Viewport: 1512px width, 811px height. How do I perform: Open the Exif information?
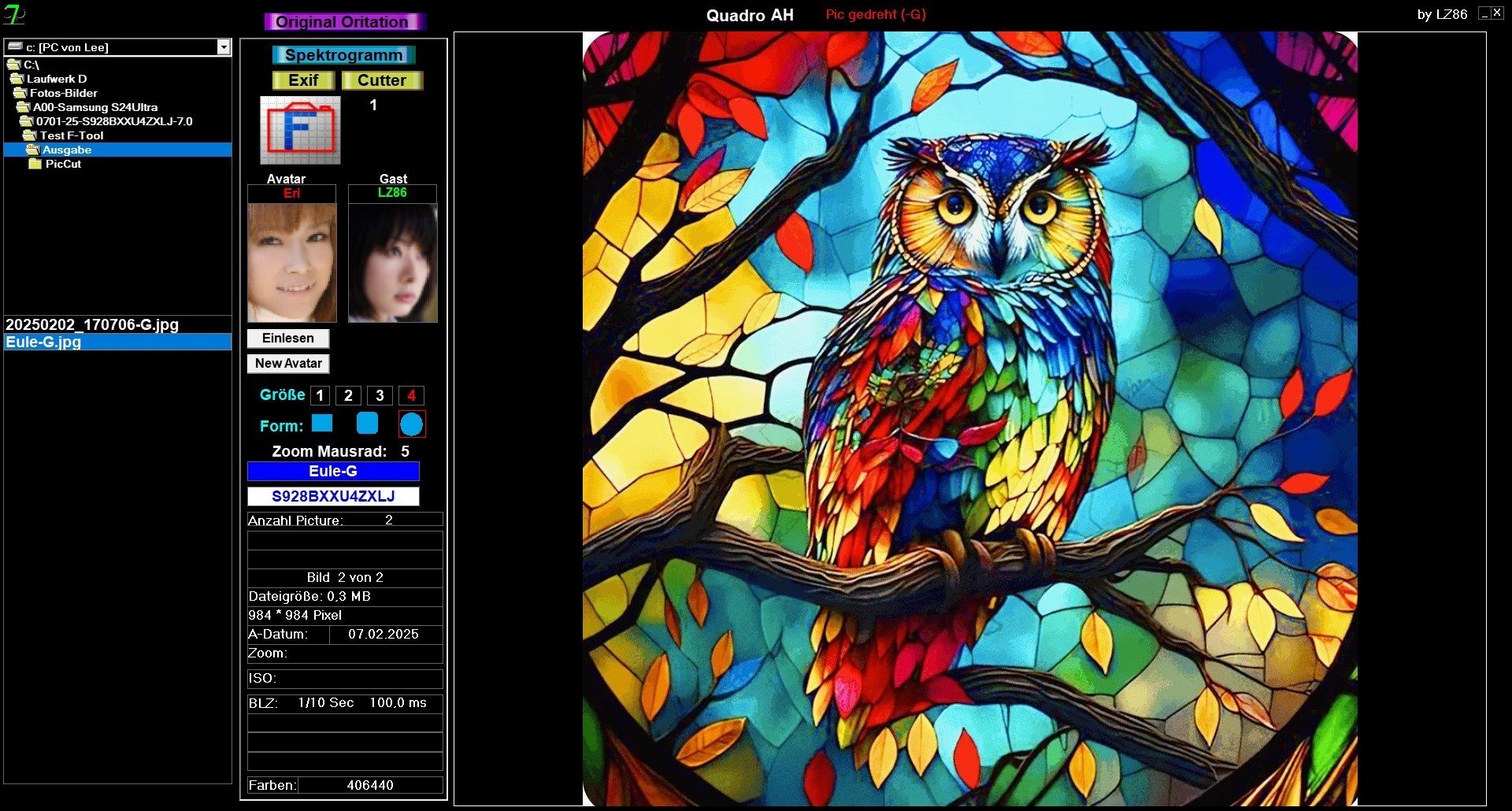click(303, 80)
